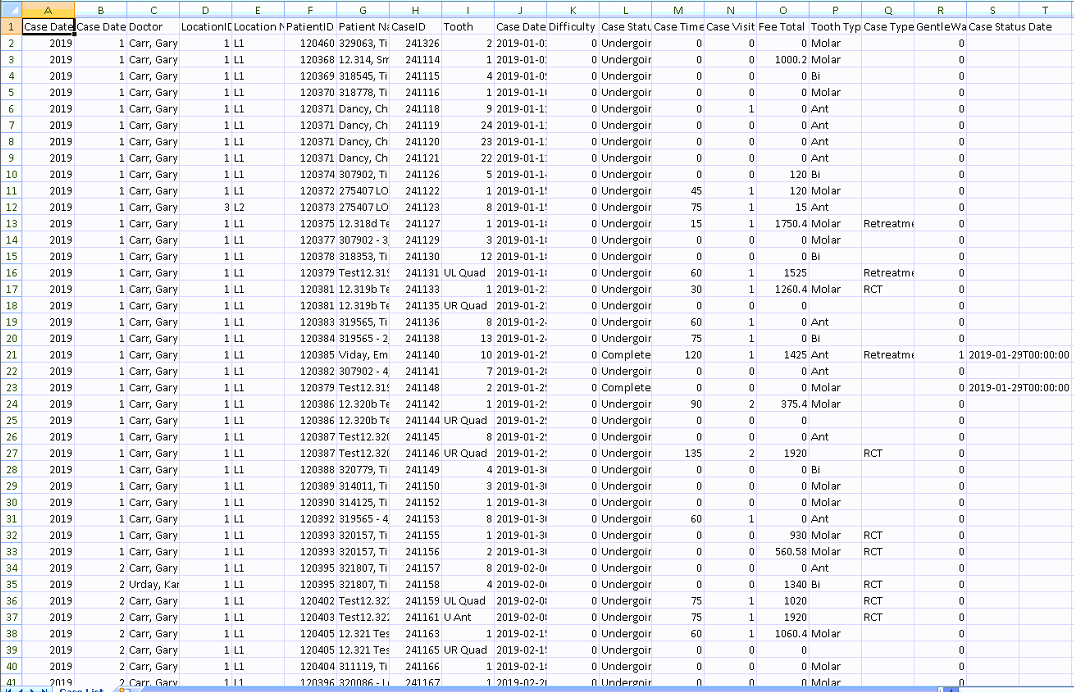Image resolution: width=1074 pixels, height=692 pixels.
Task: Select the row 35 header
Action: pos(10,584)
